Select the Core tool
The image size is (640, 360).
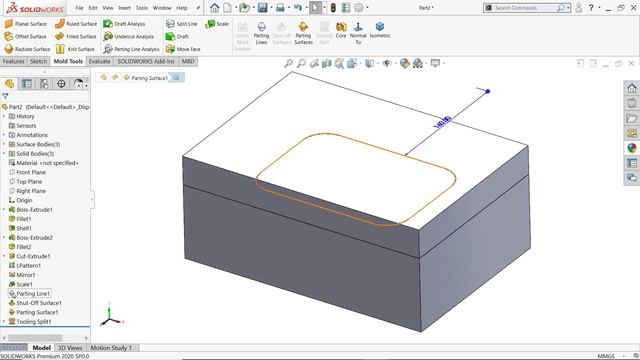(x=341, y=31)
